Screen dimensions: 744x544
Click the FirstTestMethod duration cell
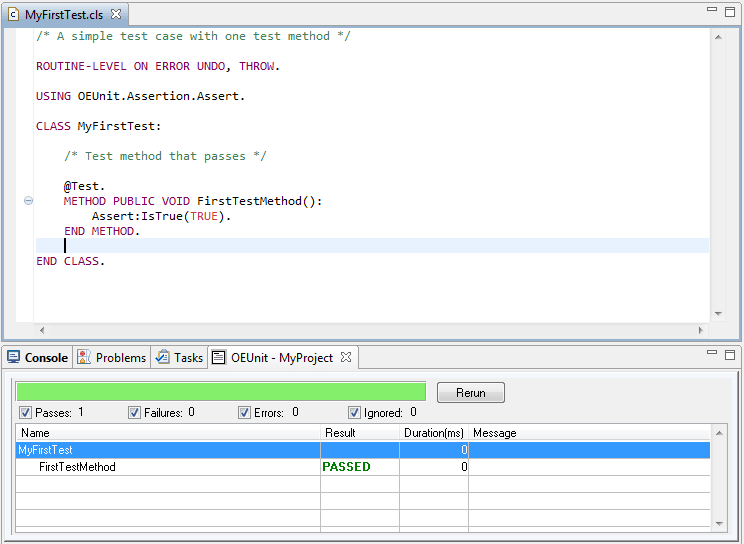click(434, 467)
